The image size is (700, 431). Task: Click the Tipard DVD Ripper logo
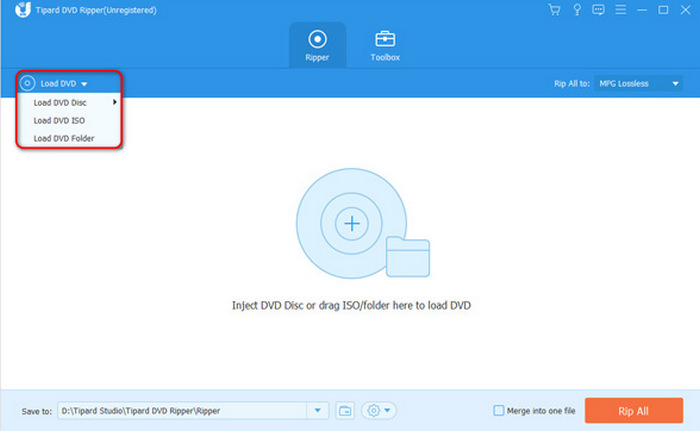click(x=22, y=10)
